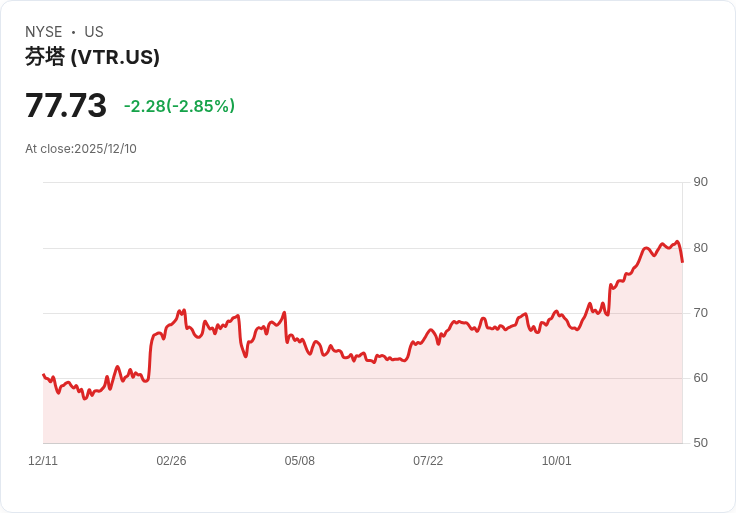Click the 77.73 closing price

[x=66, y=106]
